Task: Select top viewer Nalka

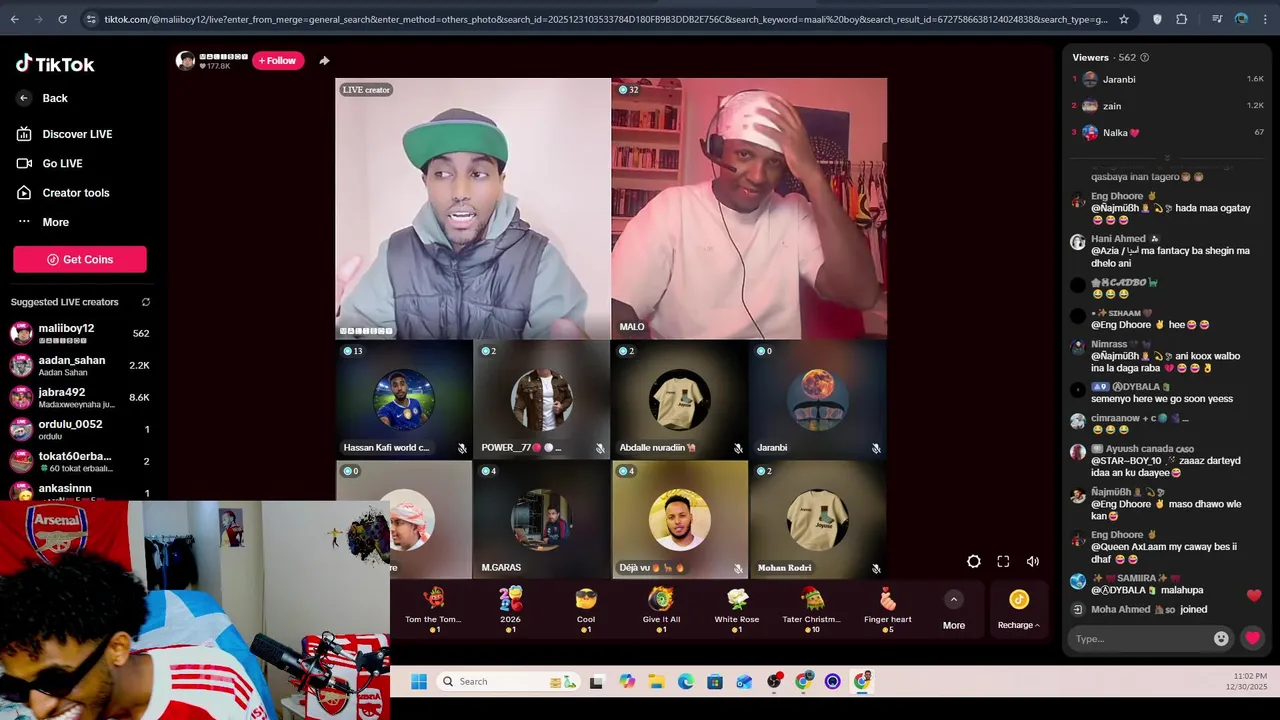Action: 1167,132
